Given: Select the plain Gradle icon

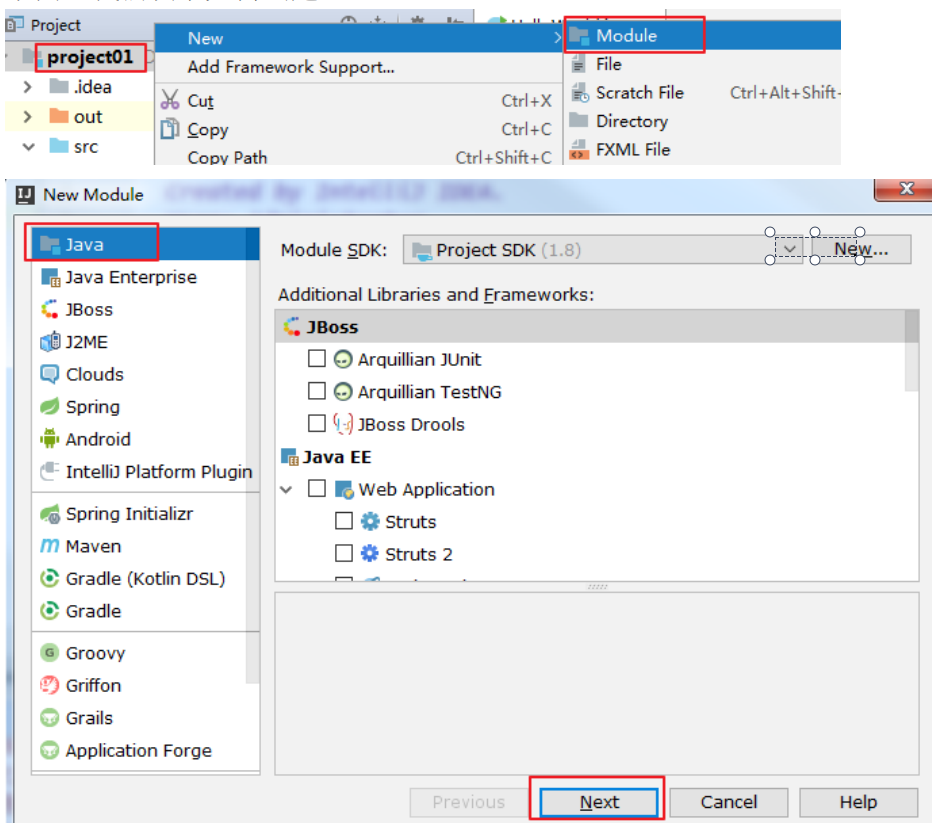Looking at the screenshot, I should (x=50, y=611).
